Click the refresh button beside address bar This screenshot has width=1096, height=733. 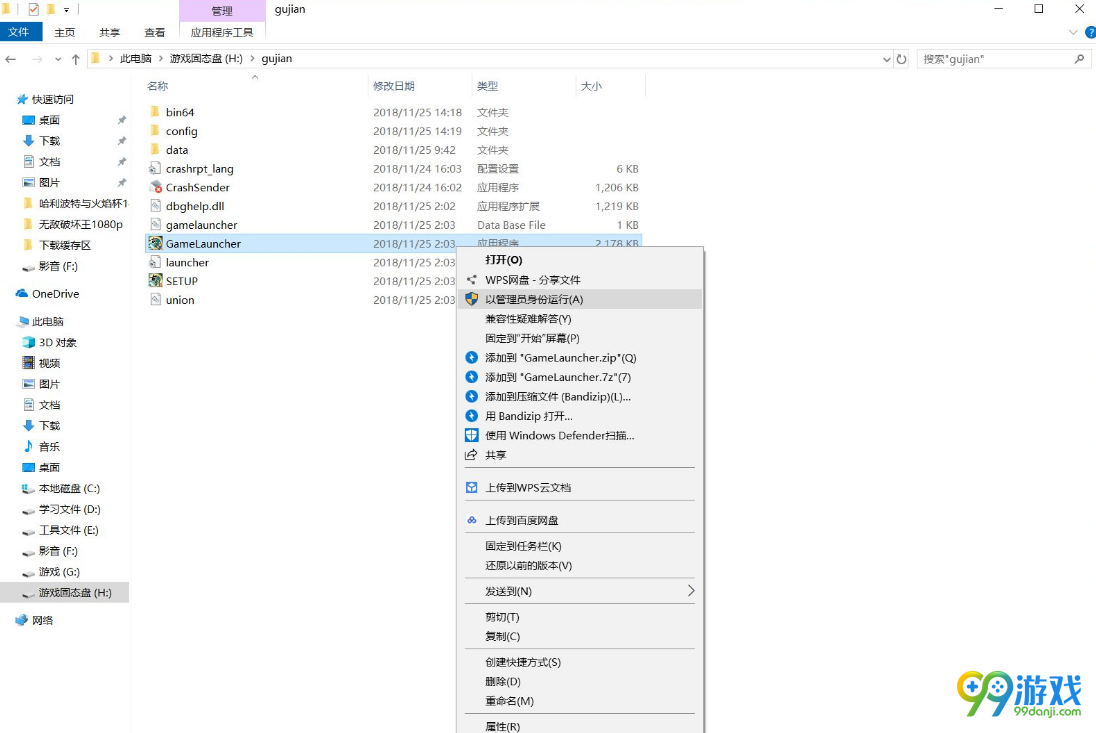[x=902, y=59]
